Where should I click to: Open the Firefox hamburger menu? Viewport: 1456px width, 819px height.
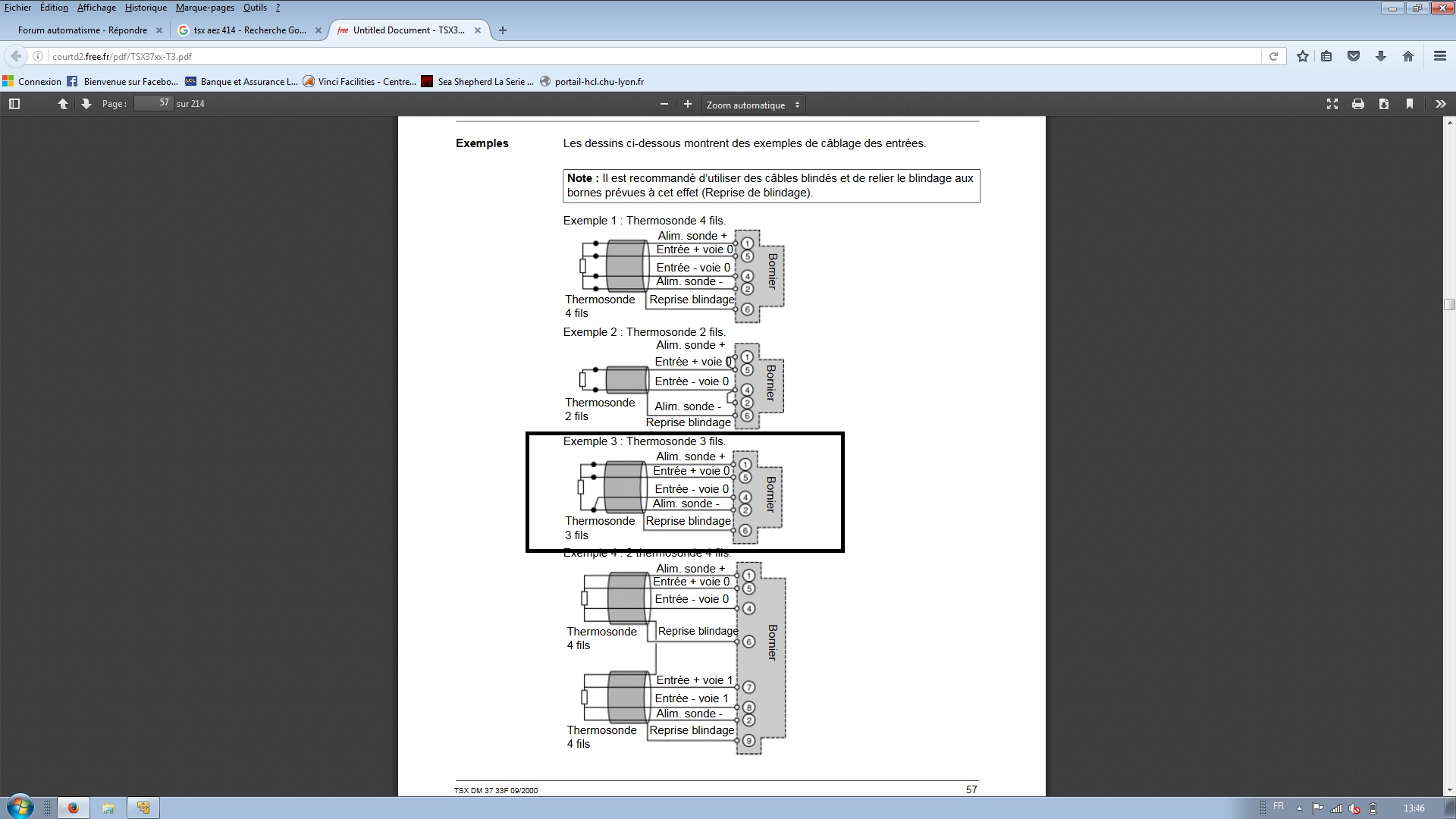click(x=1439, y=56)
